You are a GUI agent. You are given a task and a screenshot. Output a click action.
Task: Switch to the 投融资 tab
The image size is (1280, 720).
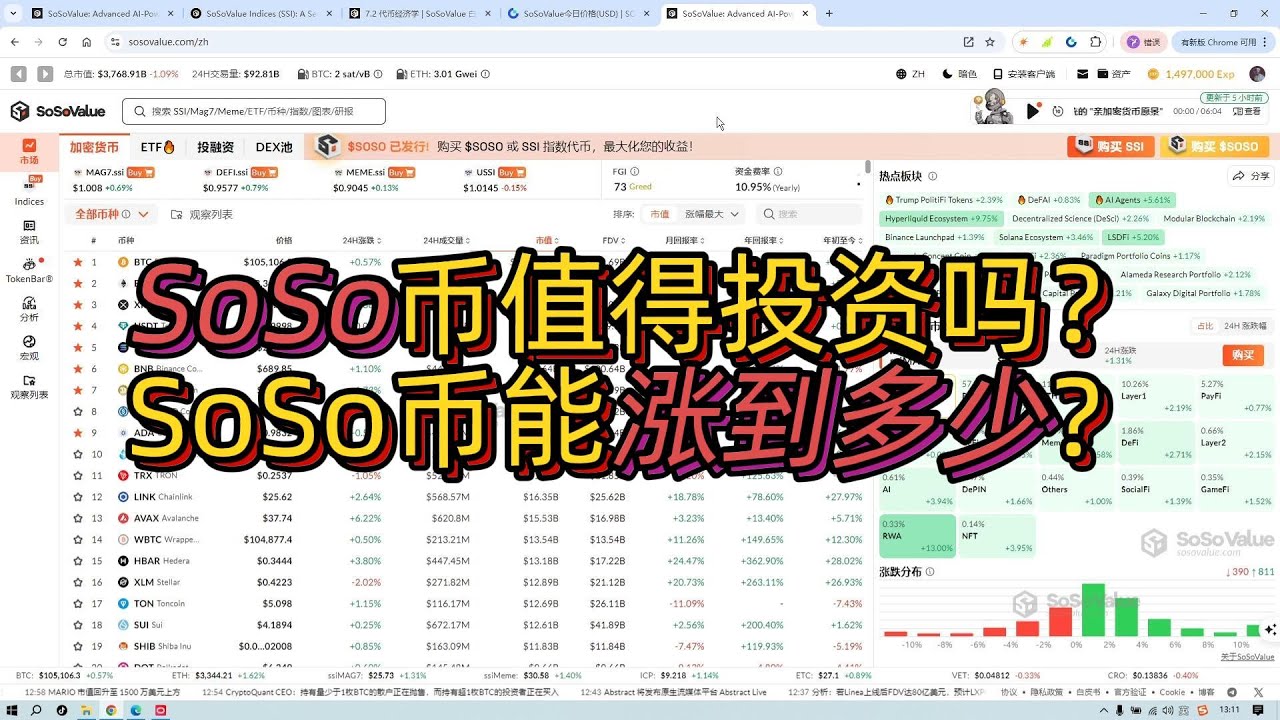215,147
